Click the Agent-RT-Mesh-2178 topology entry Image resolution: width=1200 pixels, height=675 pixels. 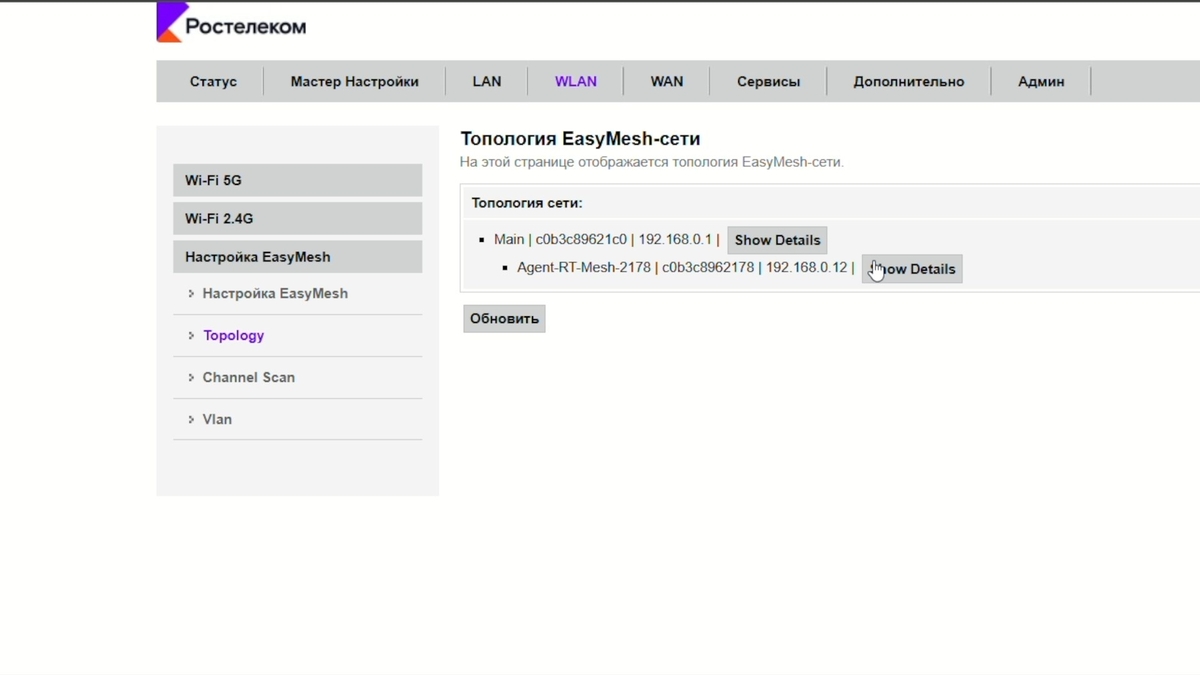[583, 268]
